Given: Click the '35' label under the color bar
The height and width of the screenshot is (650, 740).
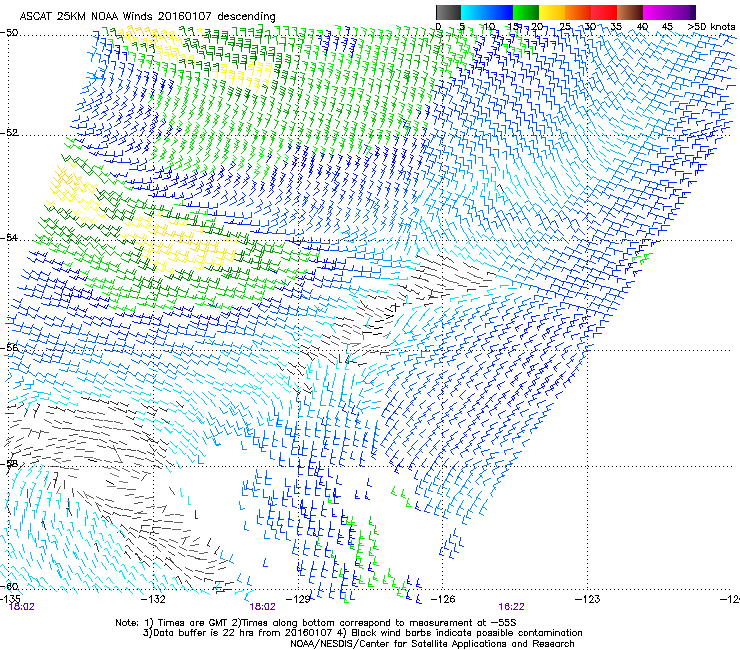Looking at the screenshot, I should (616, 27).
